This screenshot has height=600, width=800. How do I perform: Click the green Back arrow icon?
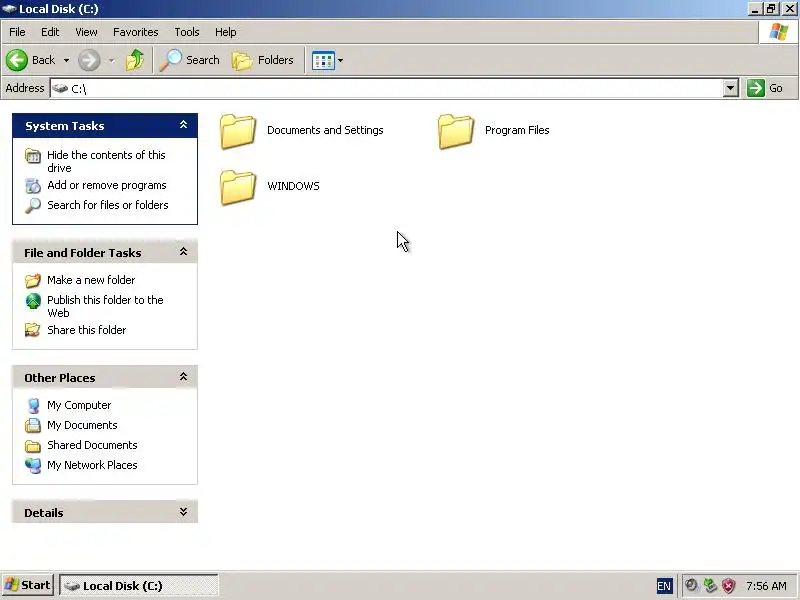(17, 60)
